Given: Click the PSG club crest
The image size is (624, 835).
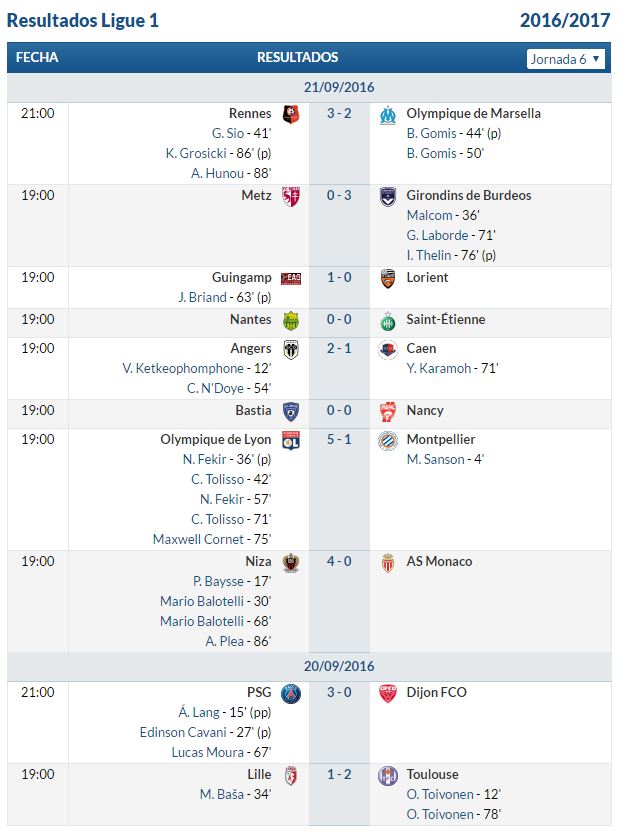Looking at the screenshot, I should pos(291,693).
